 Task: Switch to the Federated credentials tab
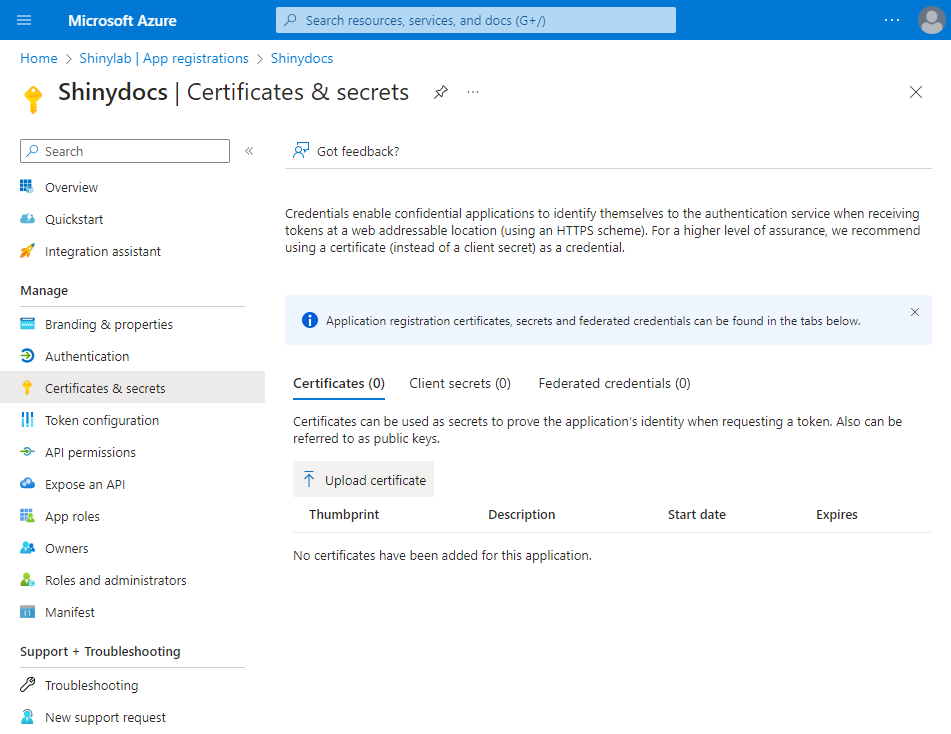(x=614, y=383)
